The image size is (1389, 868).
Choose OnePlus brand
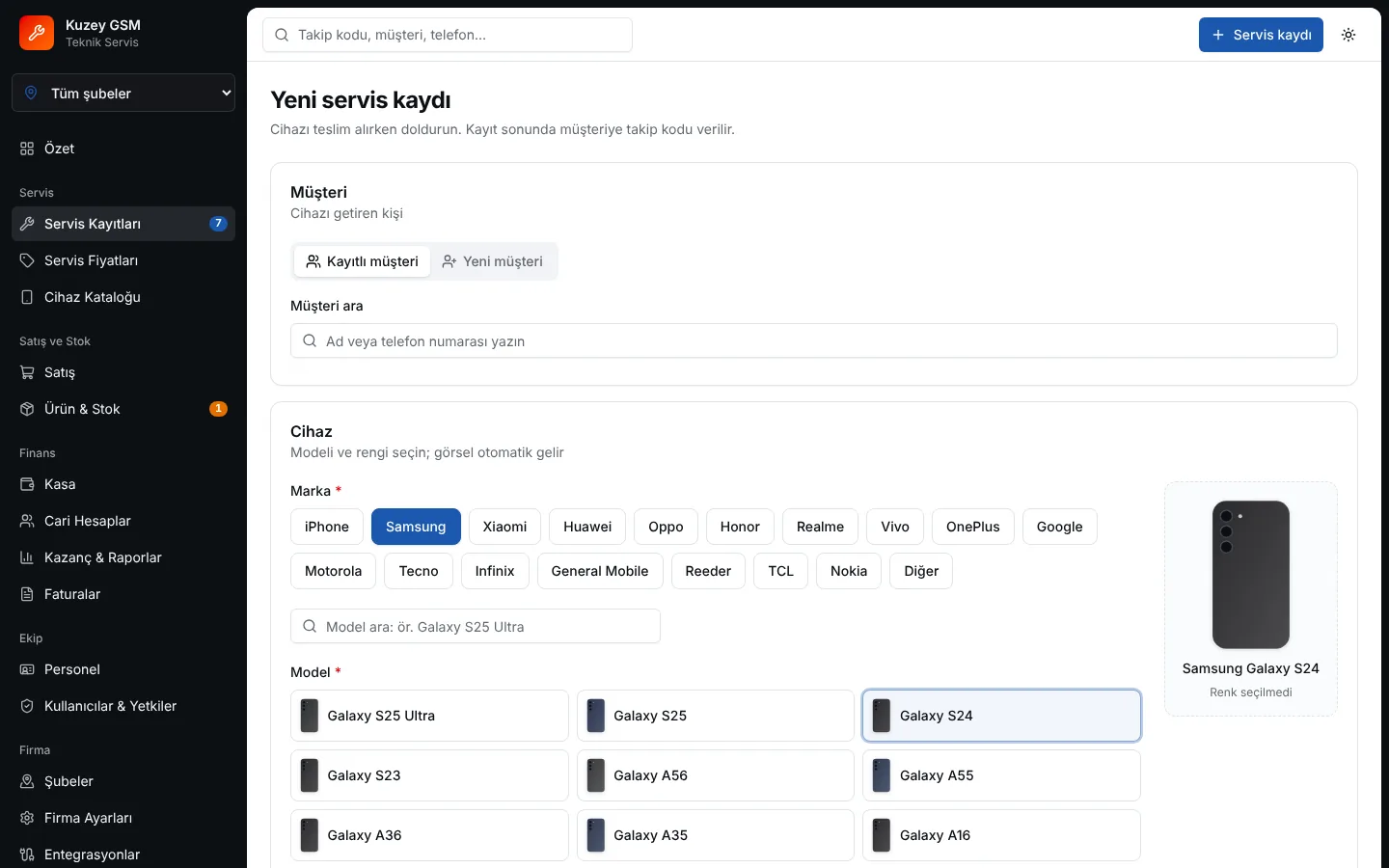[973, 527]
